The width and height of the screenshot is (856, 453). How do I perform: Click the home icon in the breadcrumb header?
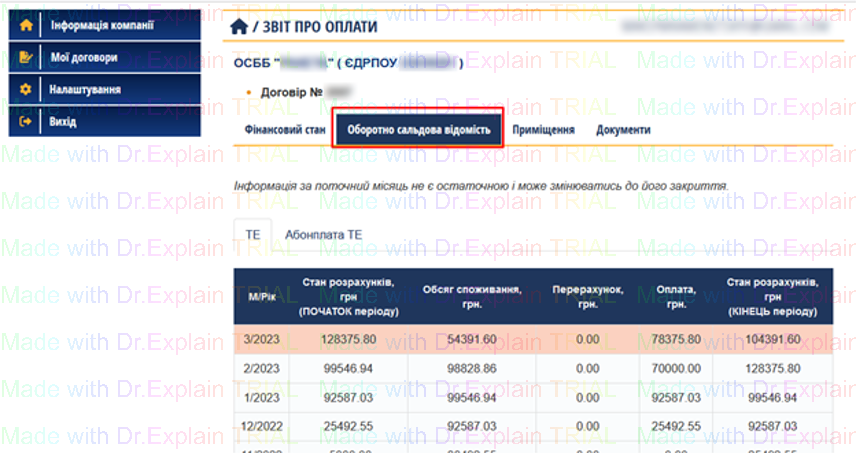click(x=238, y=27)
